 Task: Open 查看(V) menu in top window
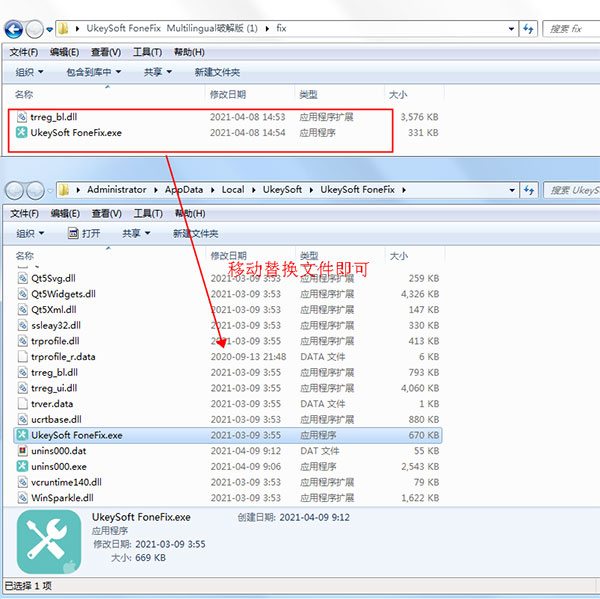point(106,52)
